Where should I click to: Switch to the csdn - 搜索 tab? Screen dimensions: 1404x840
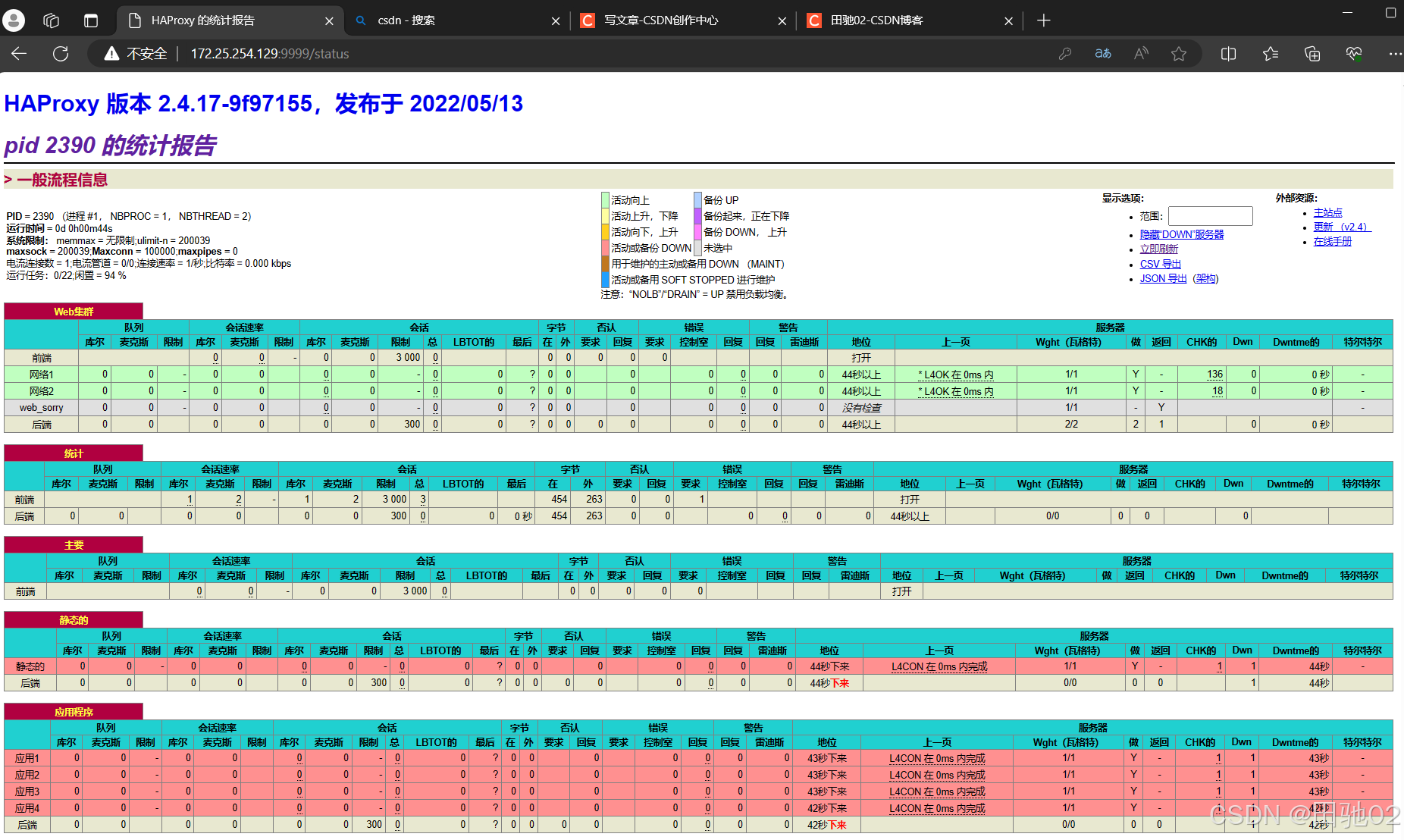457,20
